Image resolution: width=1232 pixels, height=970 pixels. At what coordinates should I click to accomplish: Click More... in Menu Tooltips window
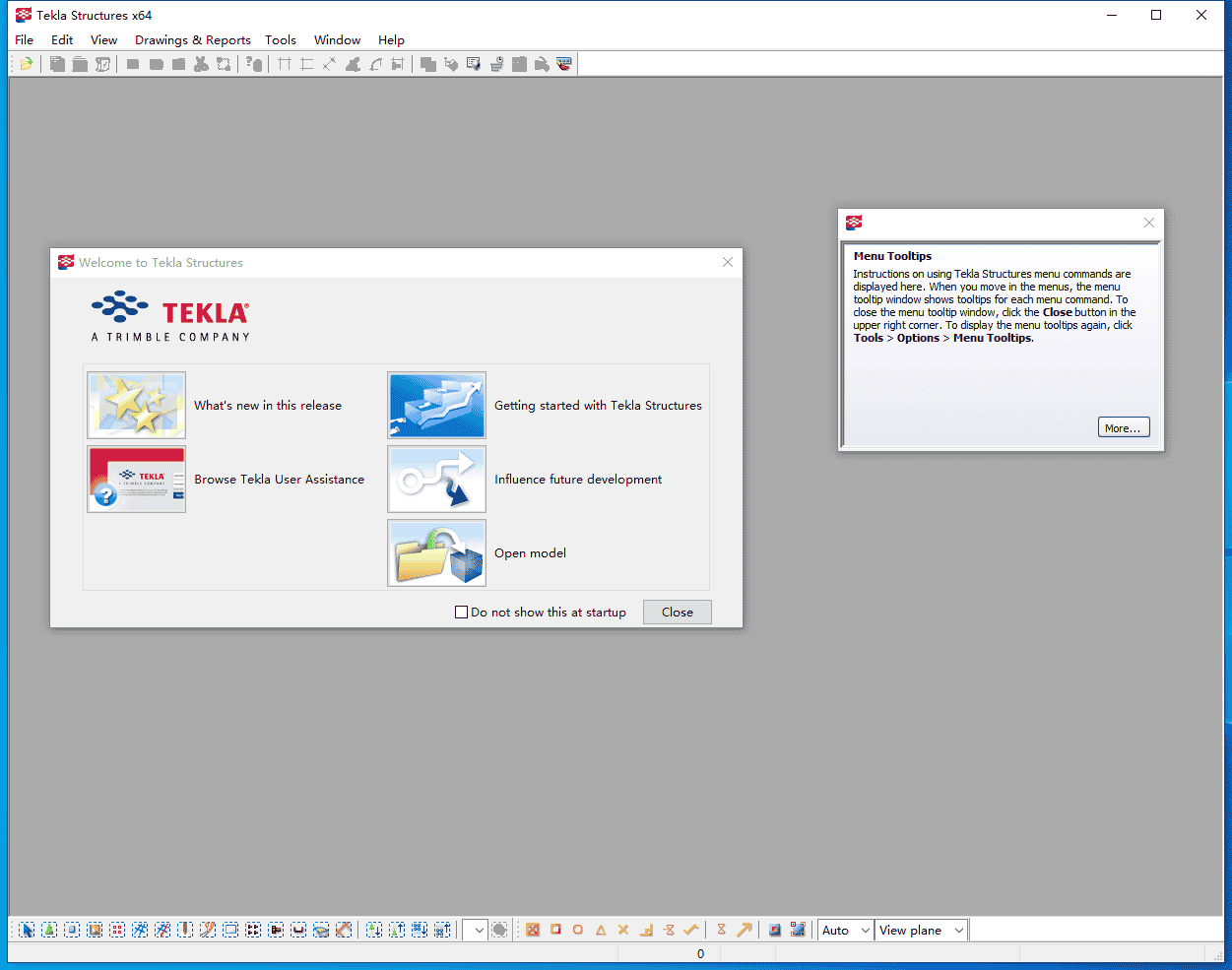point(1124,427)
